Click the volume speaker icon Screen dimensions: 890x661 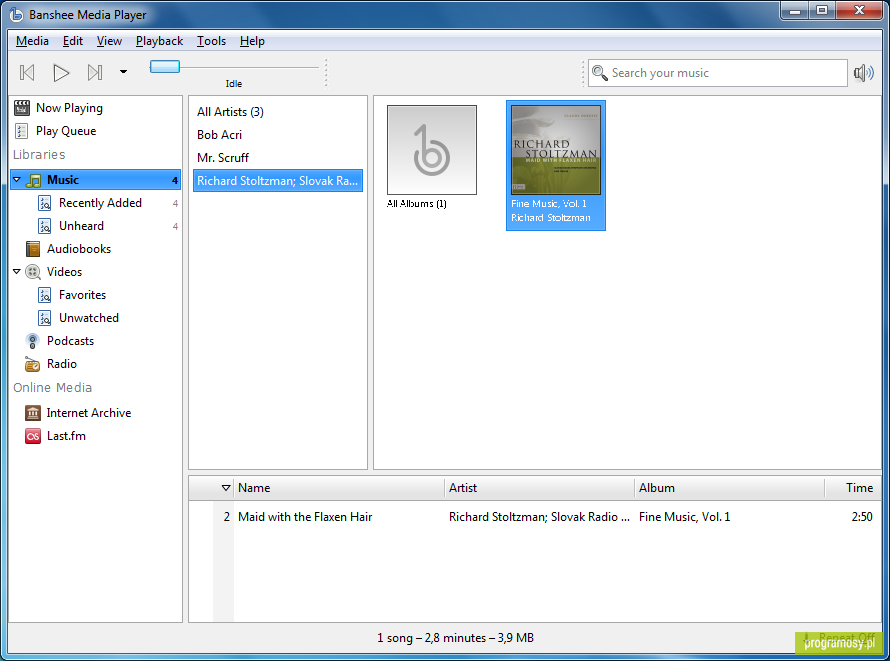(x=863, y=73)
